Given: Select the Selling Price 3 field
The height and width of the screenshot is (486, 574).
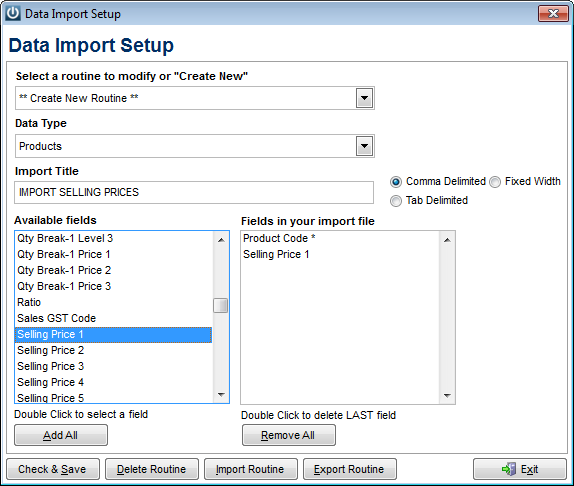Looking at the screenshot, I should coord(113,366).
